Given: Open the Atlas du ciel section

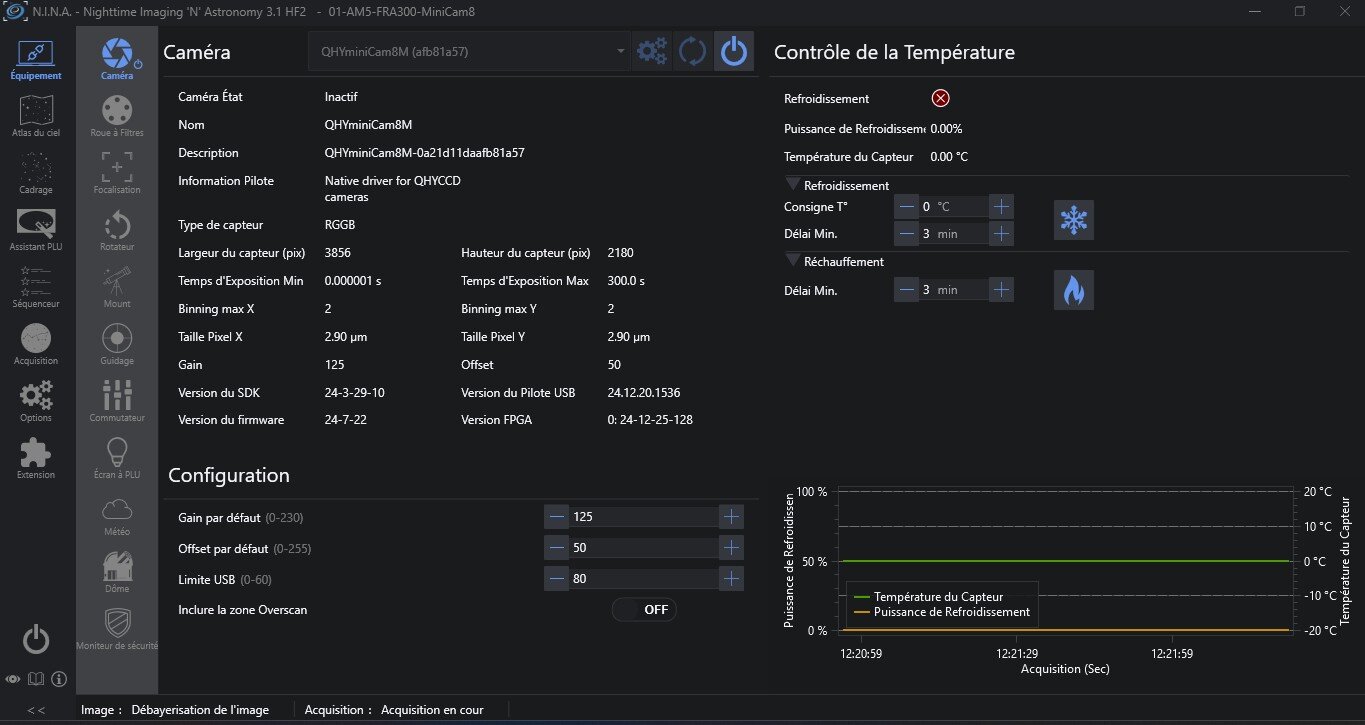Looking at the screenshot, I should pyautogui.click(x=36, y=115).
